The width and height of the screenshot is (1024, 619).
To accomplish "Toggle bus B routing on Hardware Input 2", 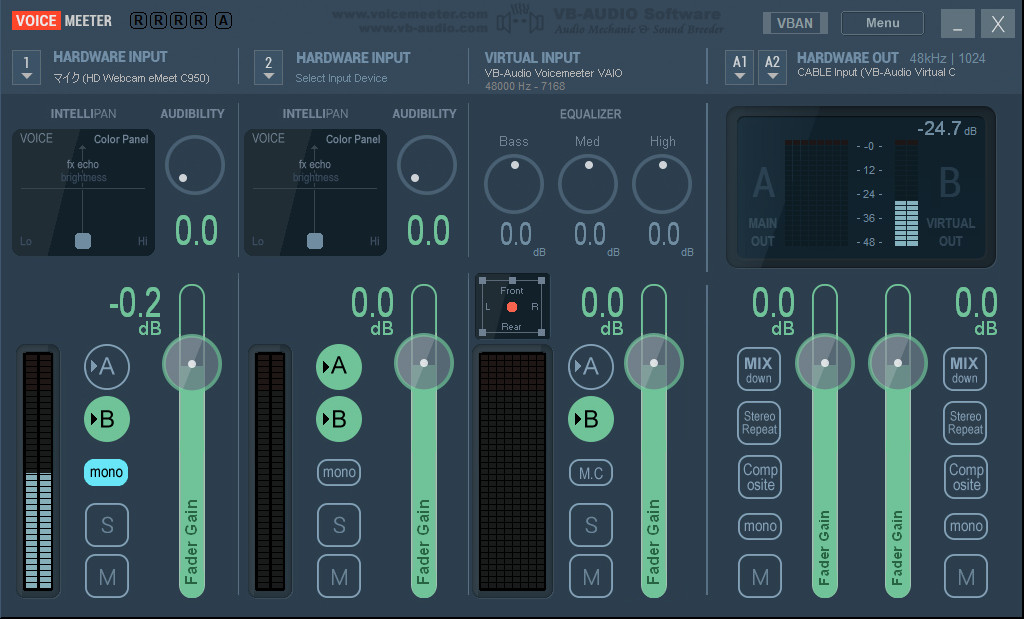I will [339, 419].
